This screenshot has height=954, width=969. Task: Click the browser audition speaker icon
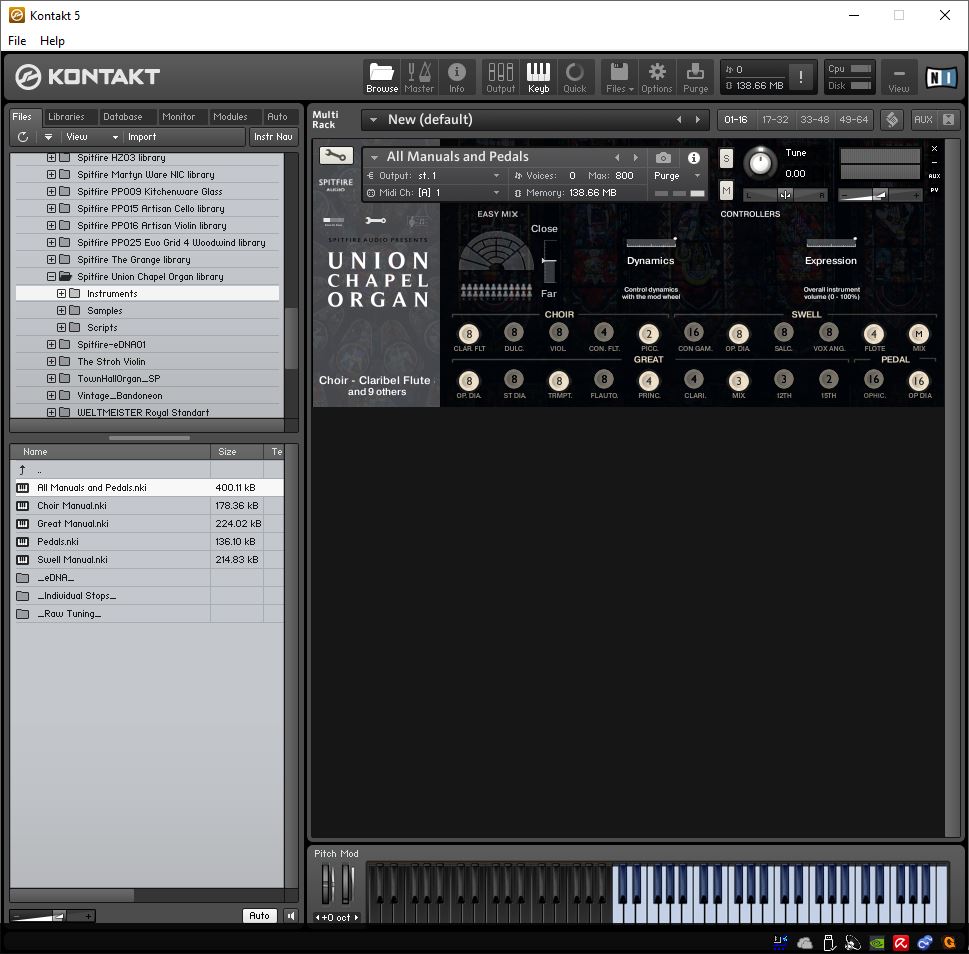(x=290, y=916)
